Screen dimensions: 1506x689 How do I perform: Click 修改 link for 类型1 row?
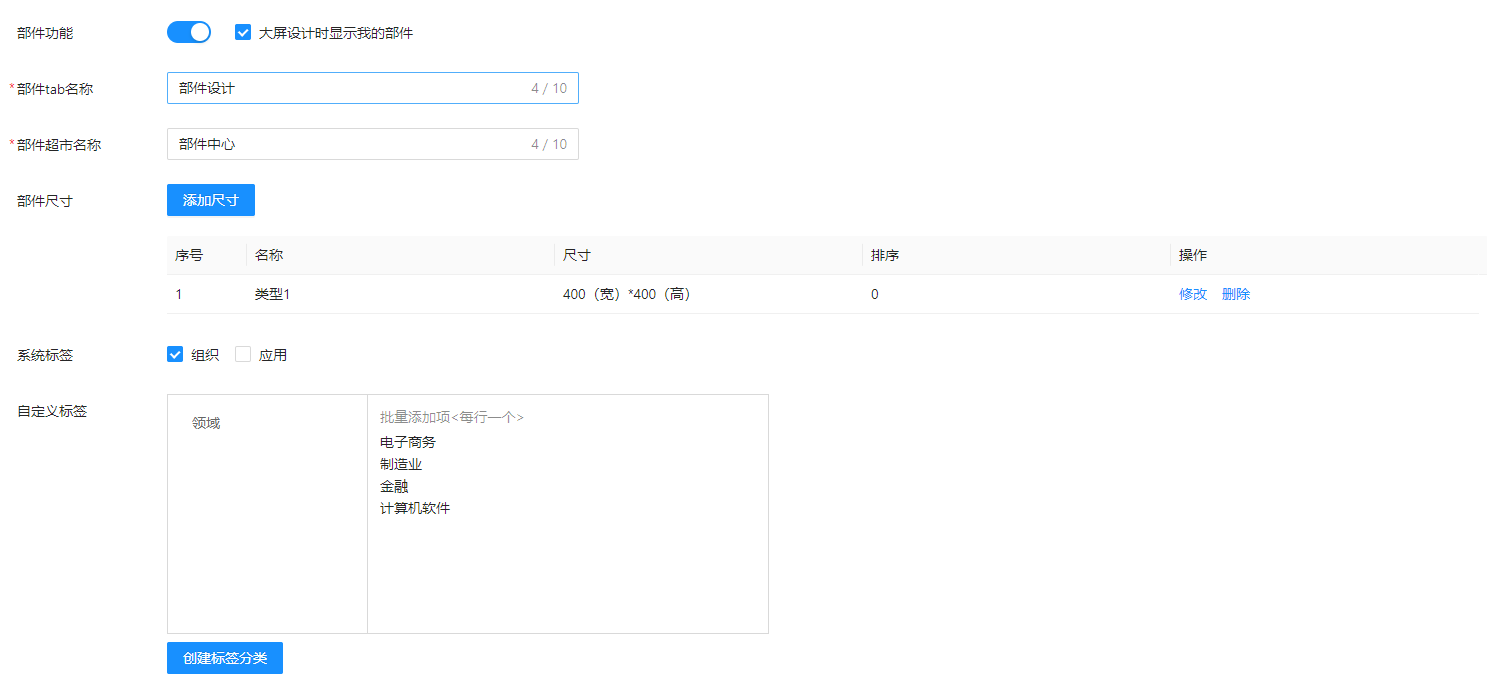pos(1193,294)
